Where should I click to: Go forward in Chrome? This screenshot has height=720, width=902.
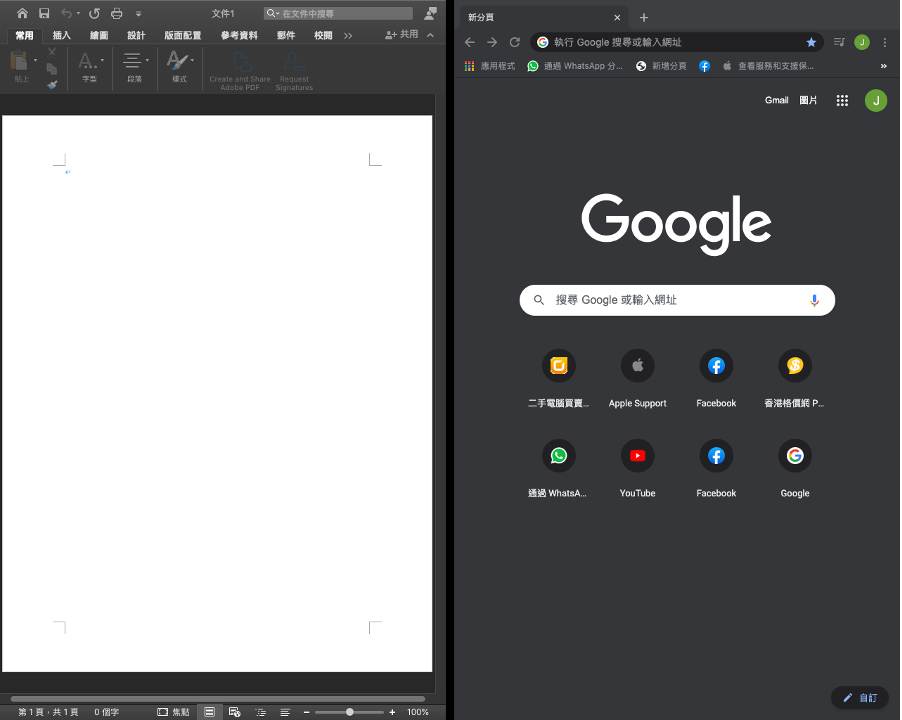492,42
